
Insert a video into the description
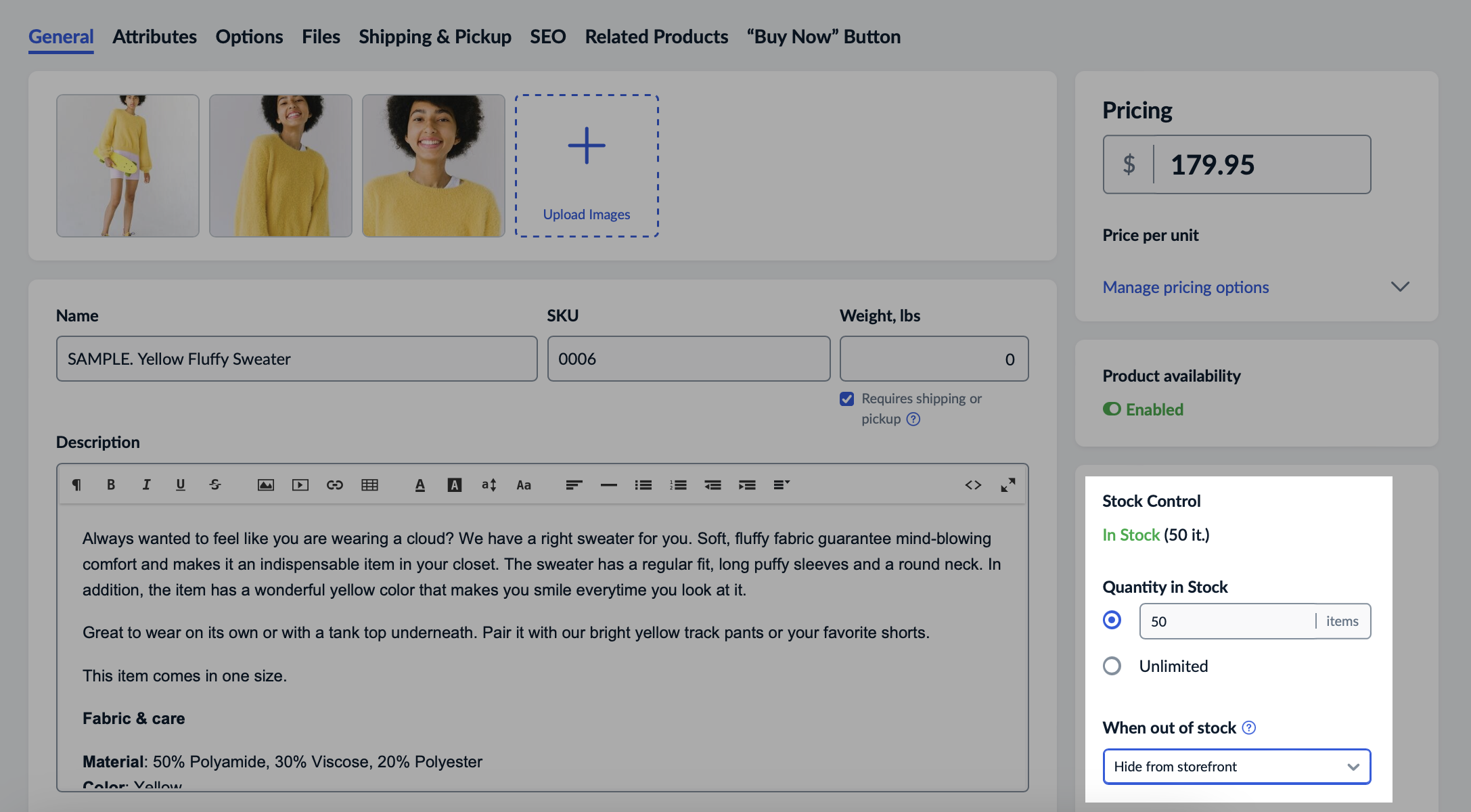(x=300, y=484)
